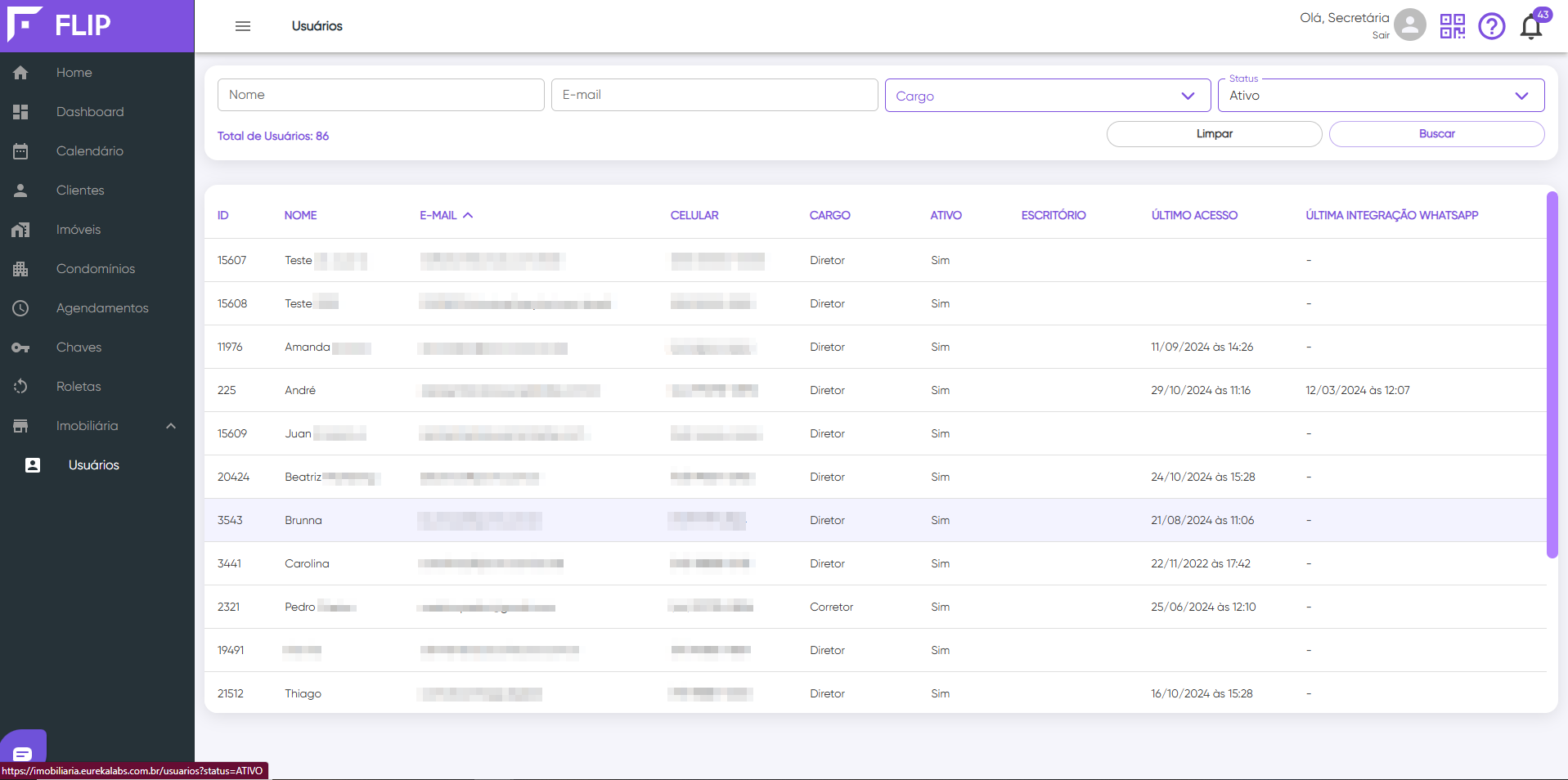The image size is (1568, 780).
Task: Focus the Nome search field
Action: tap(381, 95)
